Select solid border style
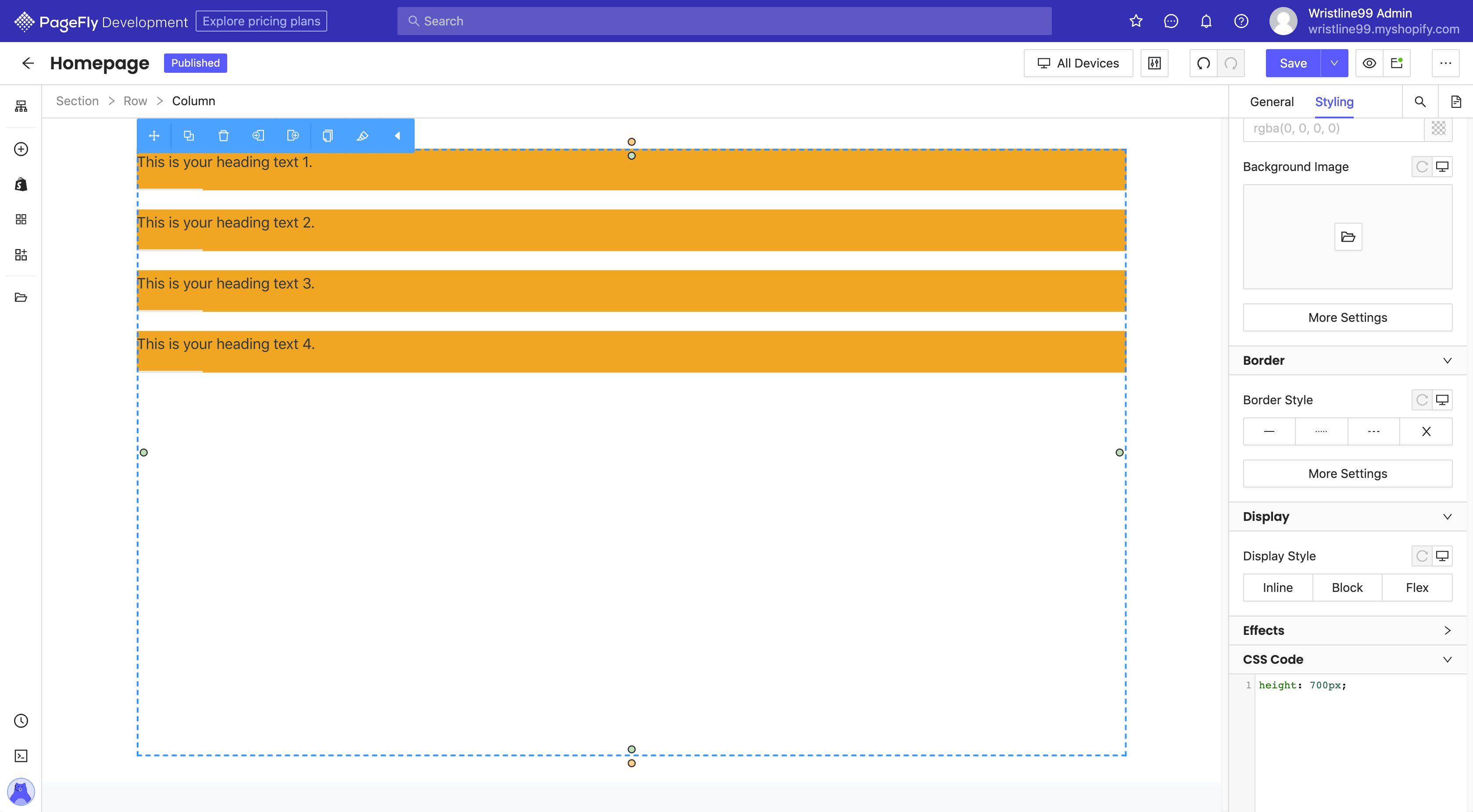This screenshot has height=812, width=1473. (x=1269, y=431)
